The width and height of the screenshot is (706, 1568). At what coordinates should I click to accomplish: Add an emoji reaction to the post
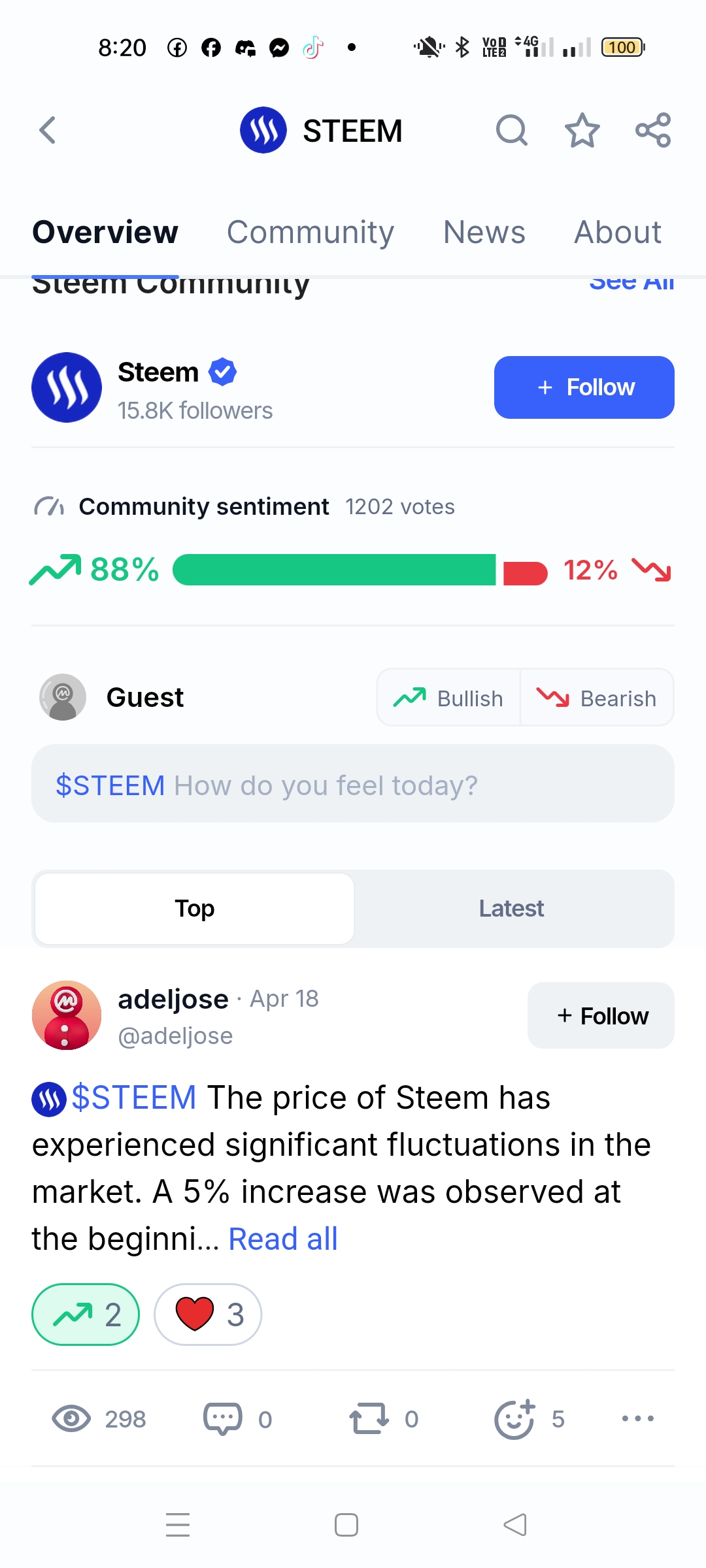pos(515,1418)
